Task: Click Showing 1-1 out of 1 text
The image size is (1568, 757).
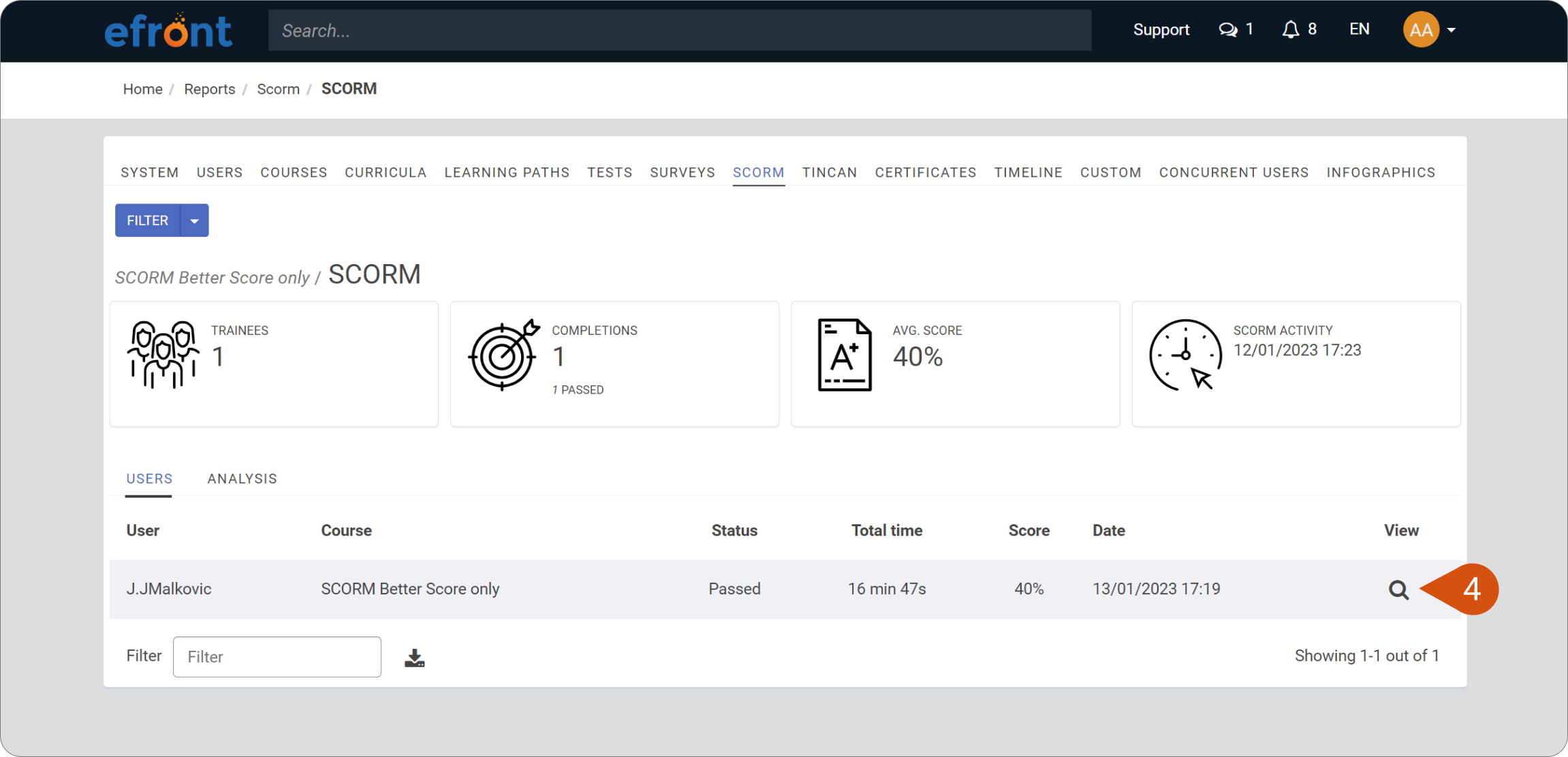Action: (x=1366, y=656)
